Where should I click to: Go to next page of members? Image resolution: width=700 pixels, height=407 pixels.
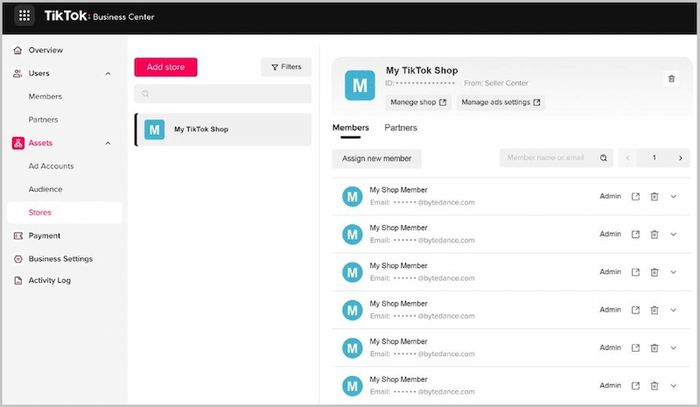coord(680,158)
